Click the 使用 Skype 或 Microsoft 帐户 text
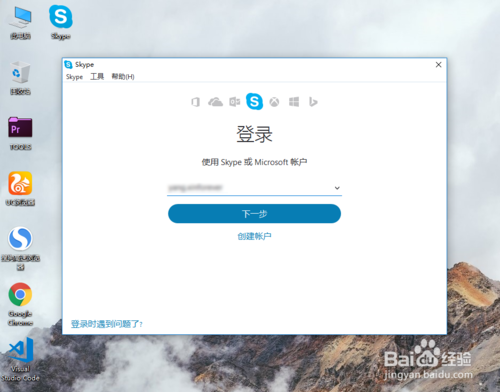The width and height of the screenshot is (500, 392). [x=254, y=162]
